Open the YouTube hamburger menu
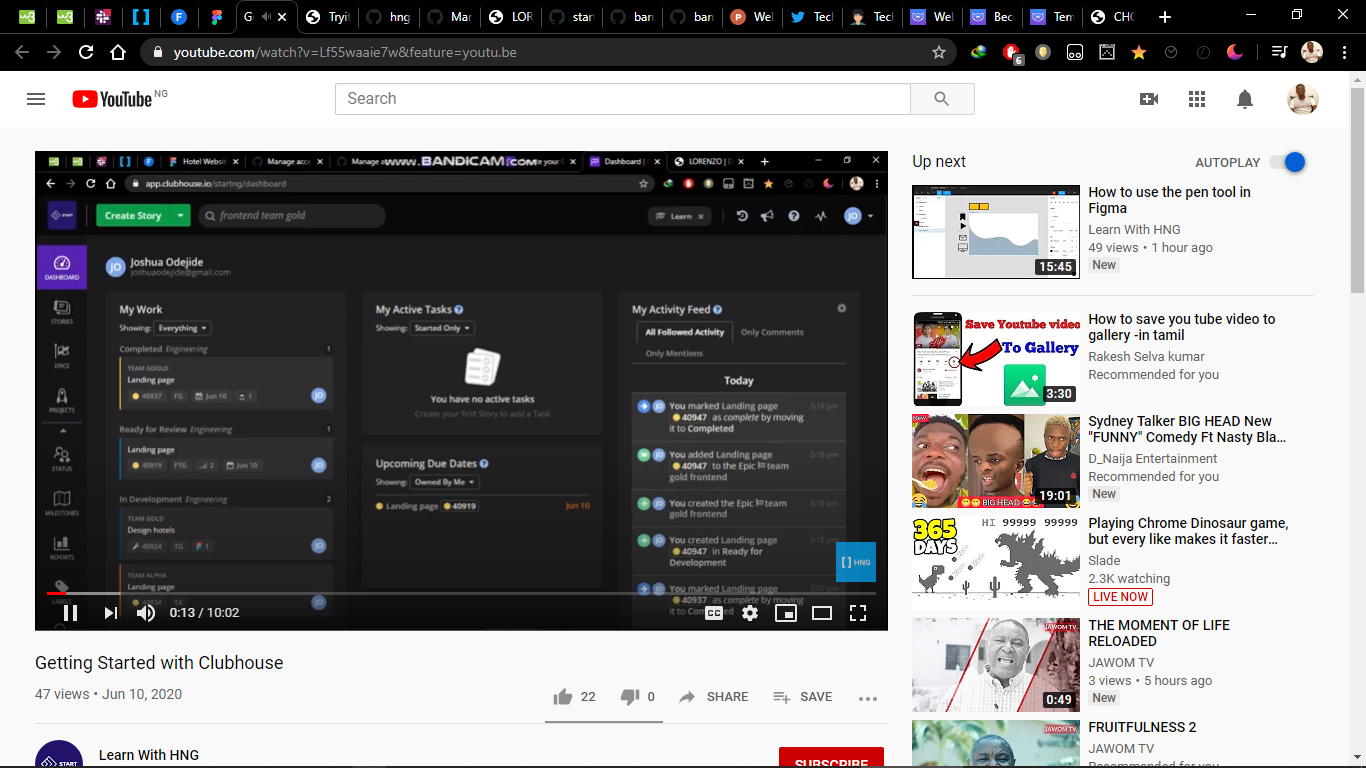Image resolution: width=1366 pixels, height=768 pixels. click(x=36, y=98)
